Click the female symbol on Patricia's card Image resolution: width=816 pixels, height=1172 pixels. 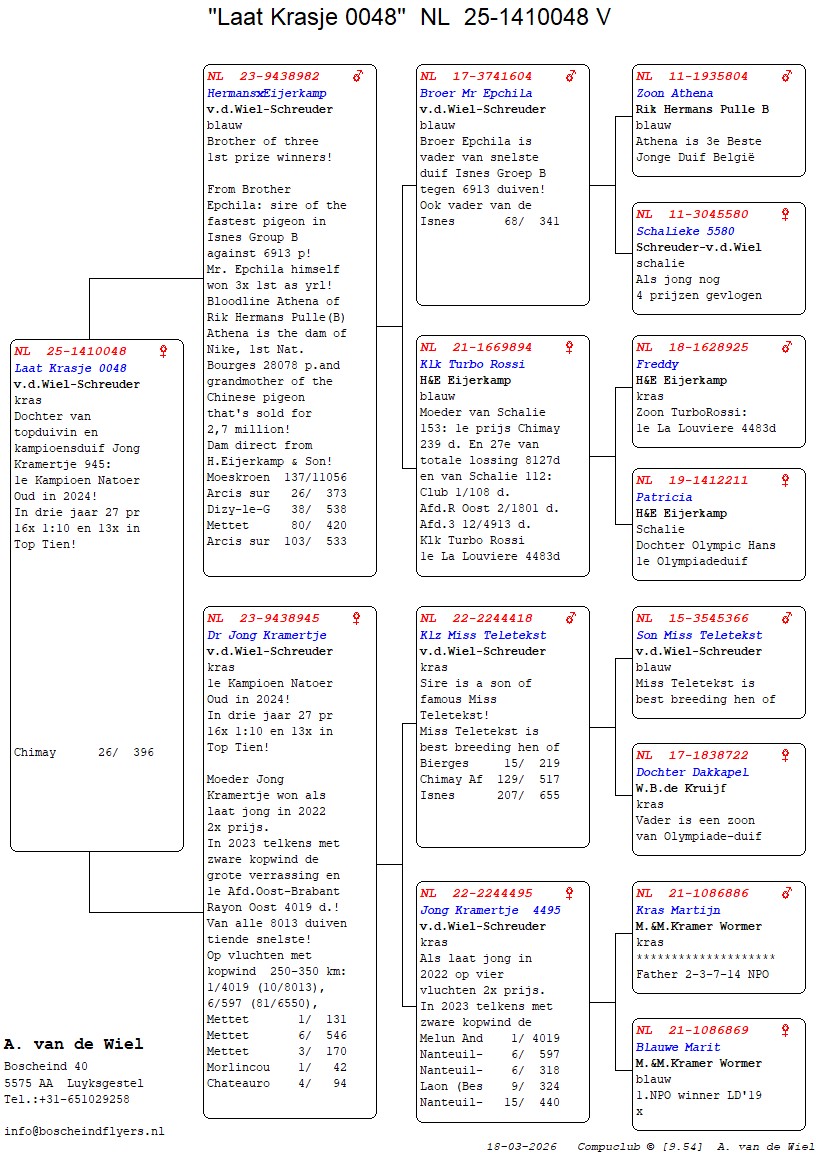(x=786, y=481)
